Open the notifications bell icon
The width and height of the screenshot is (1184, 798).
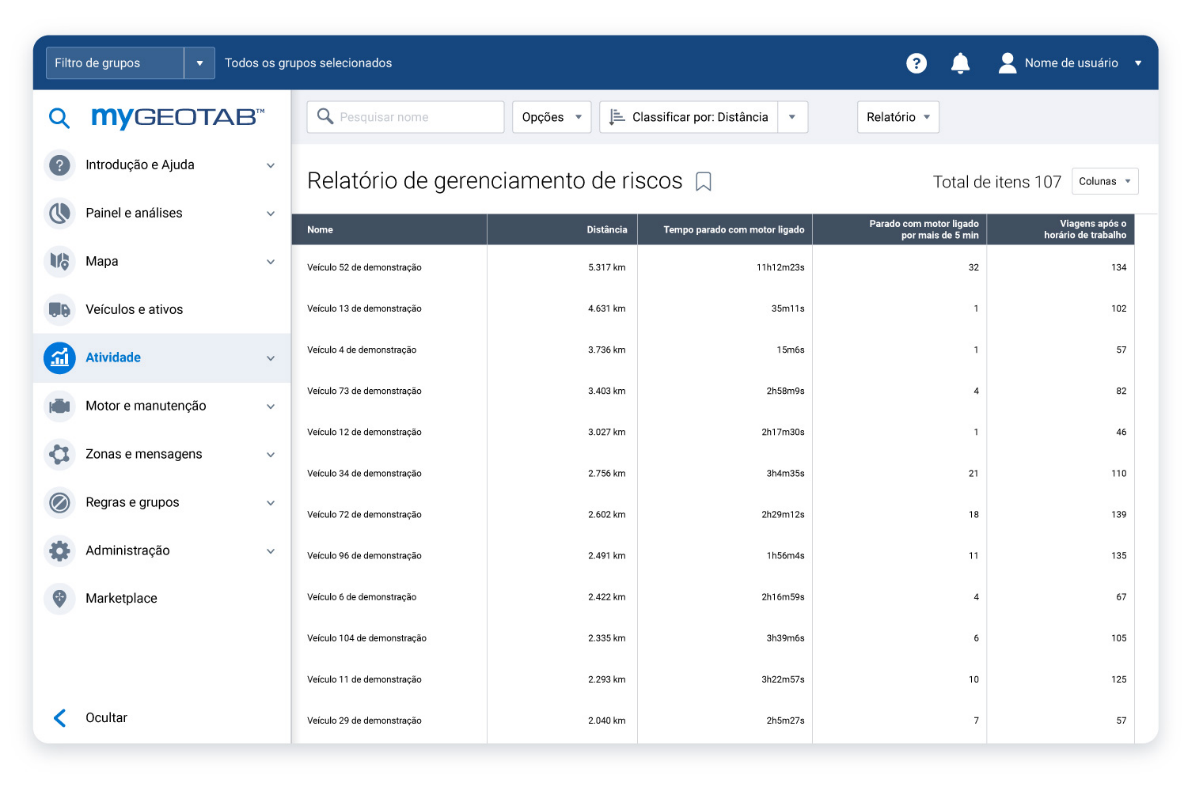pyautogui.click(x=960, y=62)
